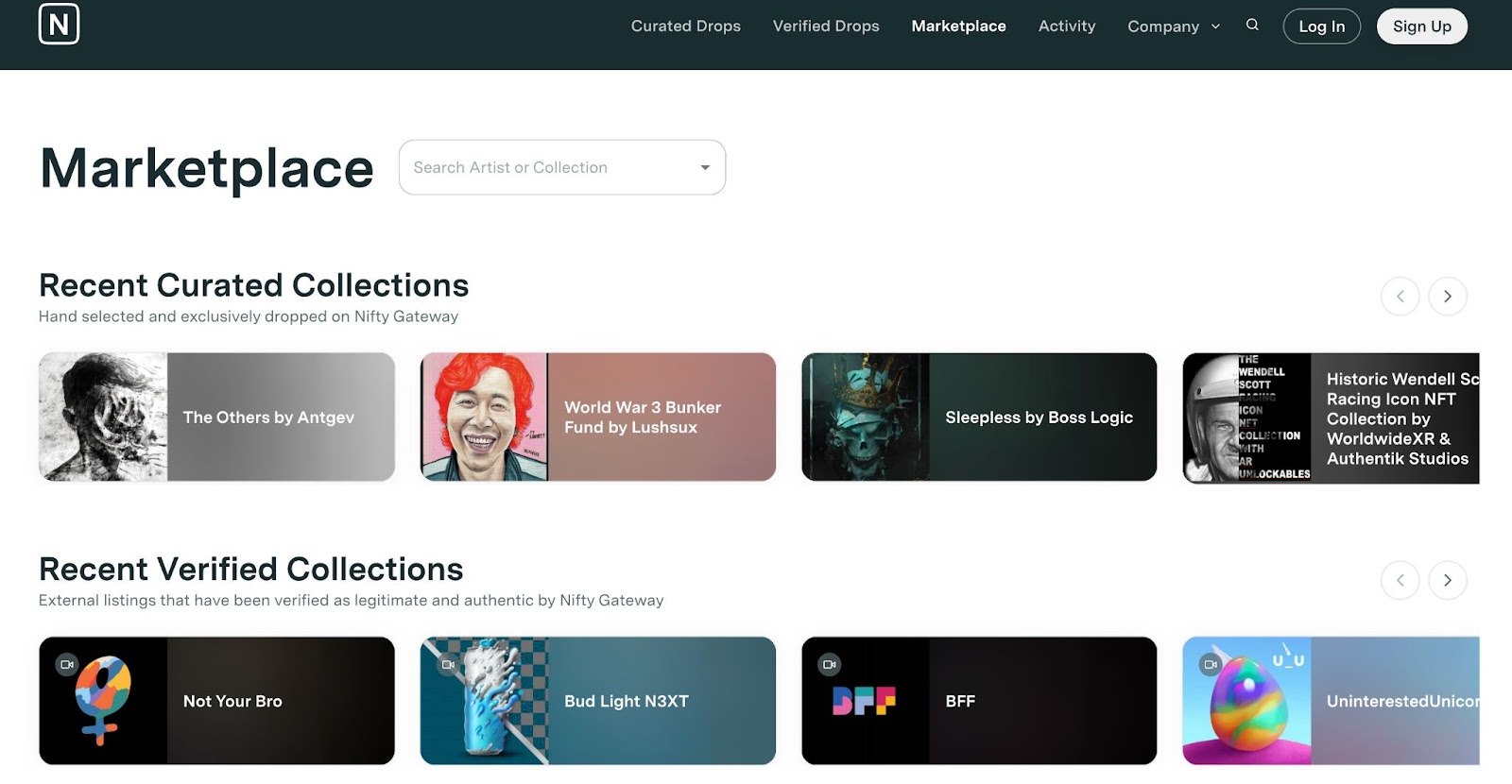
Task: Click the video icon on the BFF card
Action: (x=829, y=664)
